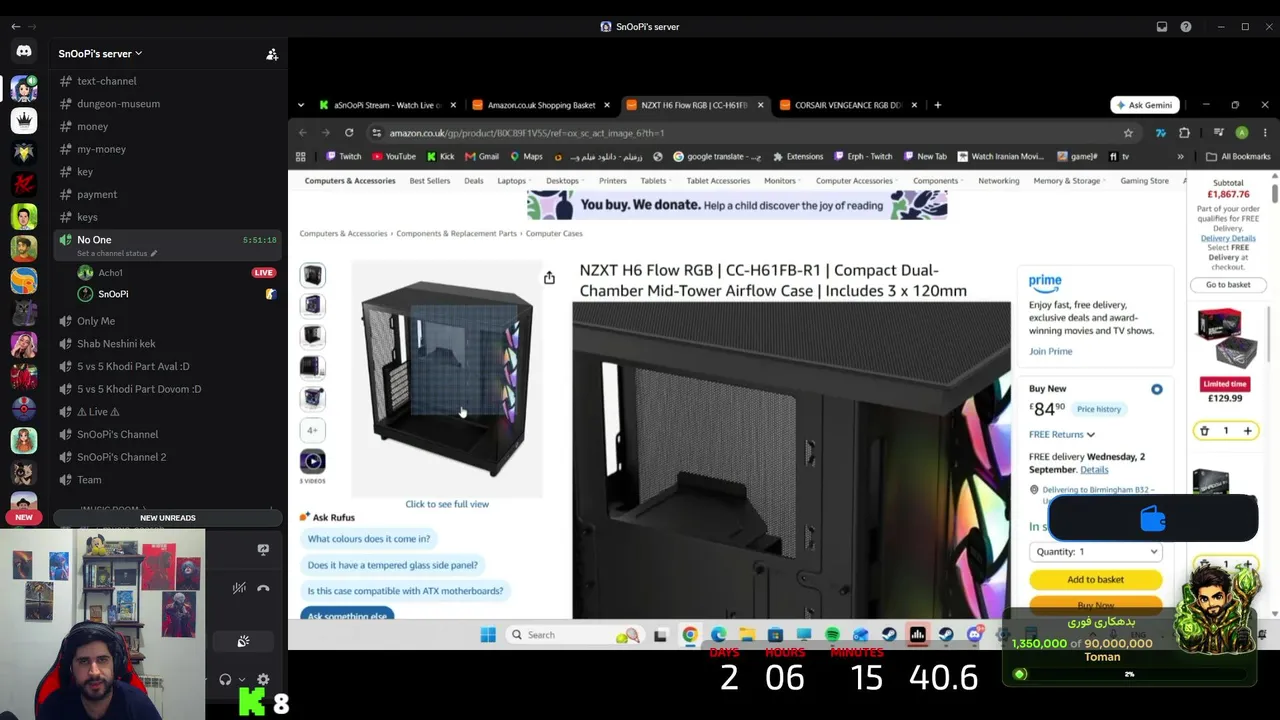The image size is (1280, 720).
Task: Click the Price history button
Action: (x=1099, y=409)
